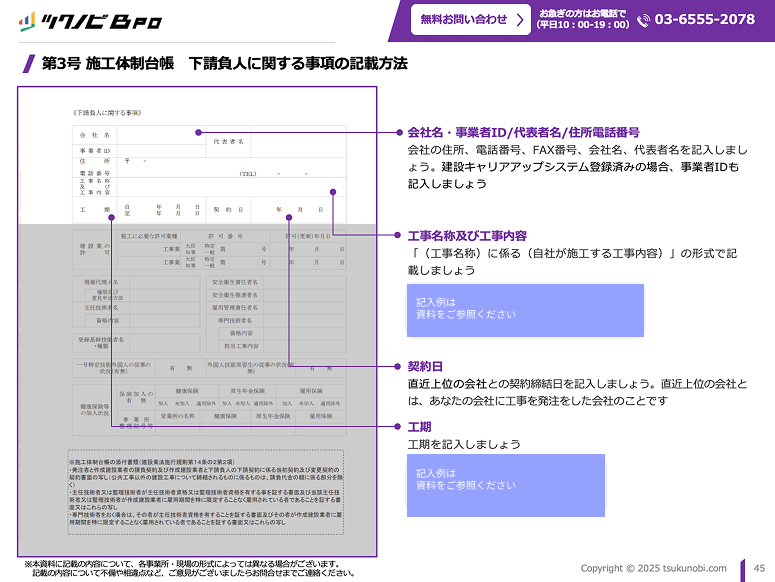Click the 契約日 heading
The height and width of the screenshot is (582, 775).
point(425,366)
